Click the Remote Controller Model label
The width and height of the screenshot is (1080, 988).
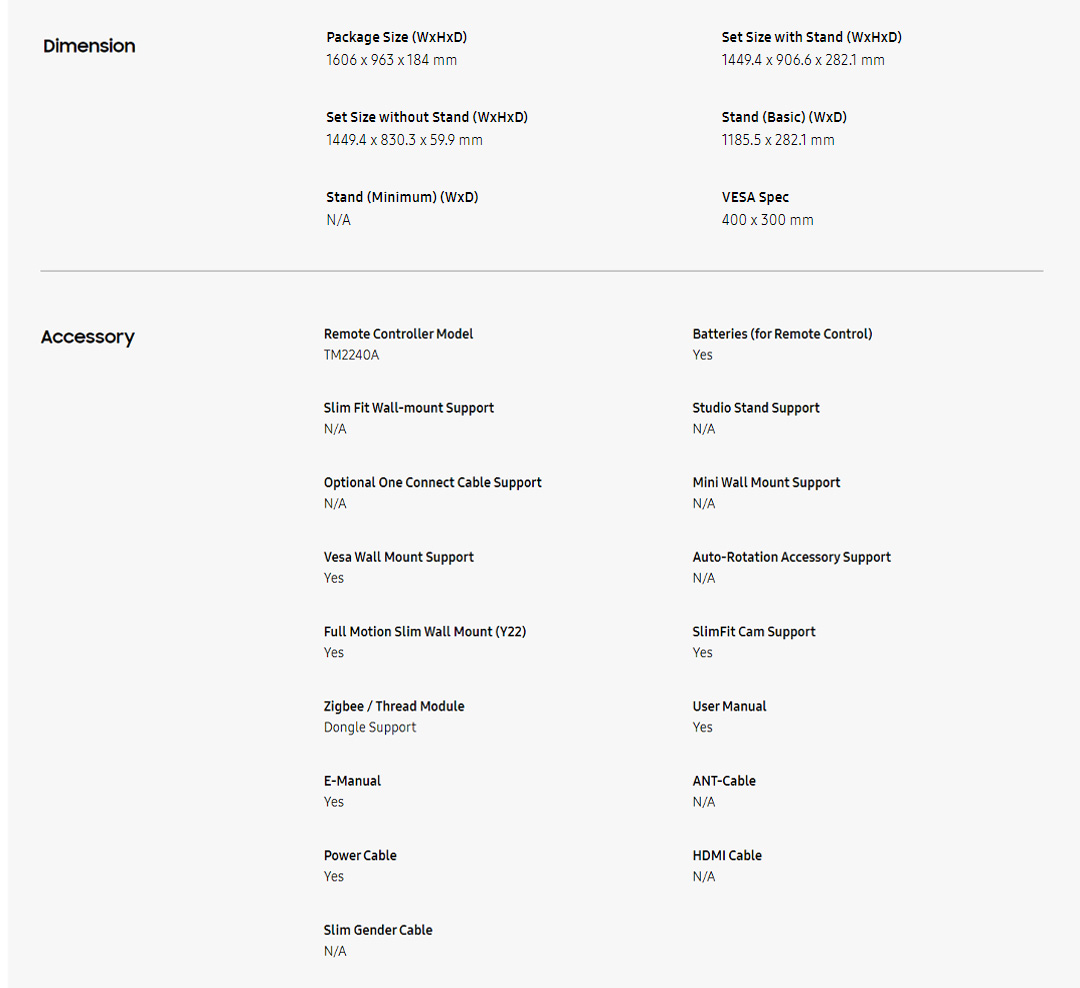click(398, 334)
